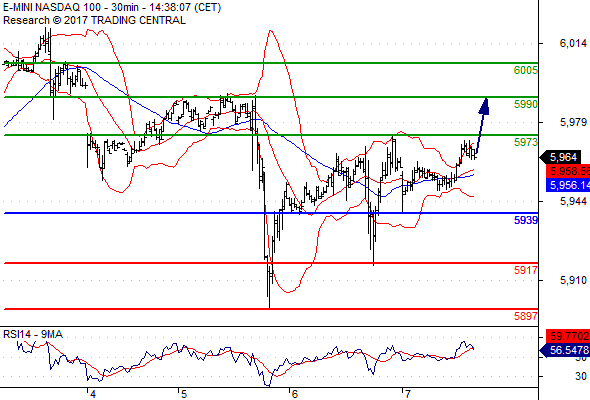Click date label 5 on time axis

(x=184, y=394)
